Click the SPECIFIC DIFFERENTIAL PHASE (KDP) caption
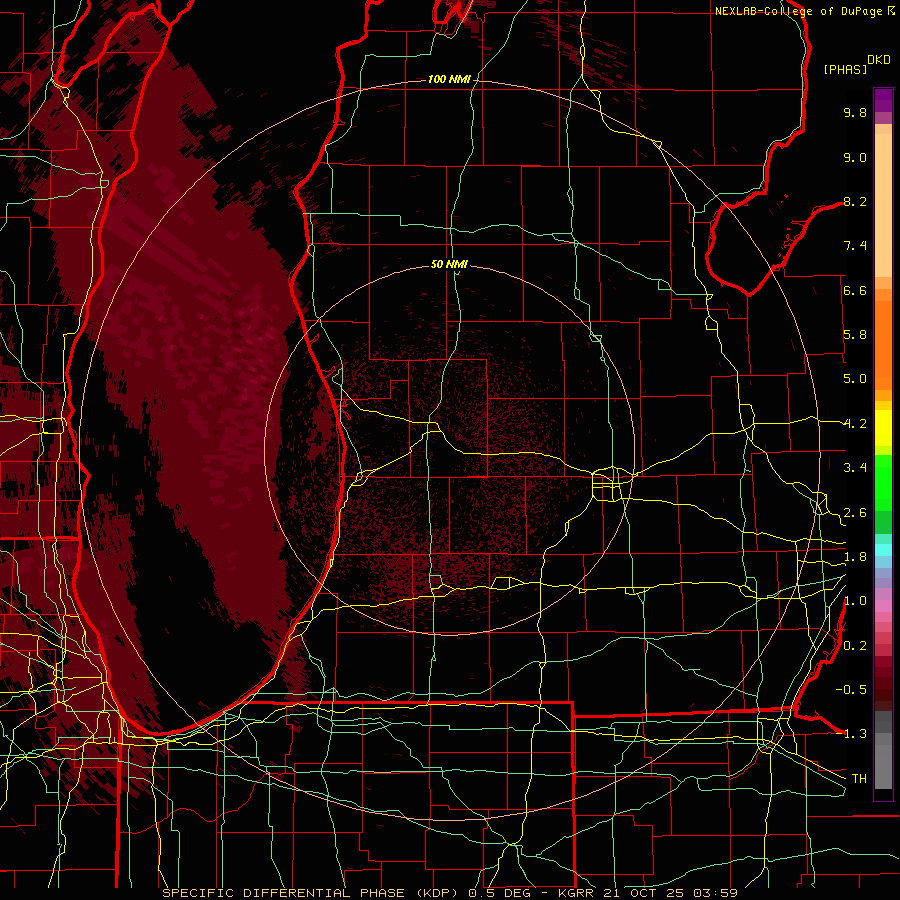This screenshot has width=900, height=900. tap(311, 893)
